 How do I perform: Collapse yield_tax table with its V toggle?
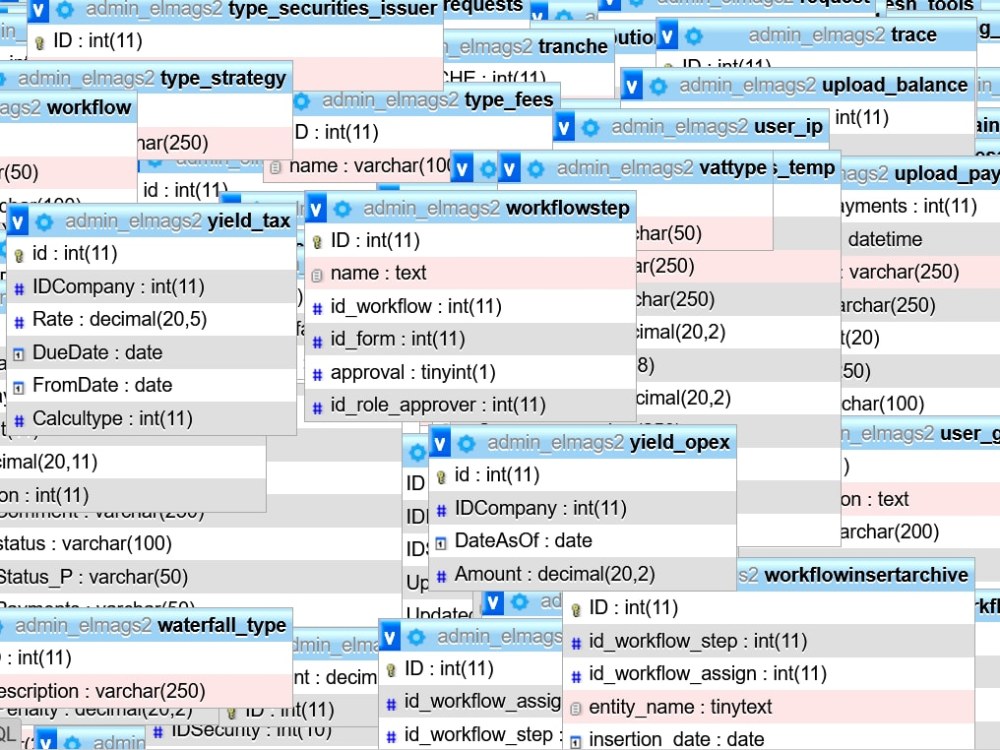tap(18, 221)
